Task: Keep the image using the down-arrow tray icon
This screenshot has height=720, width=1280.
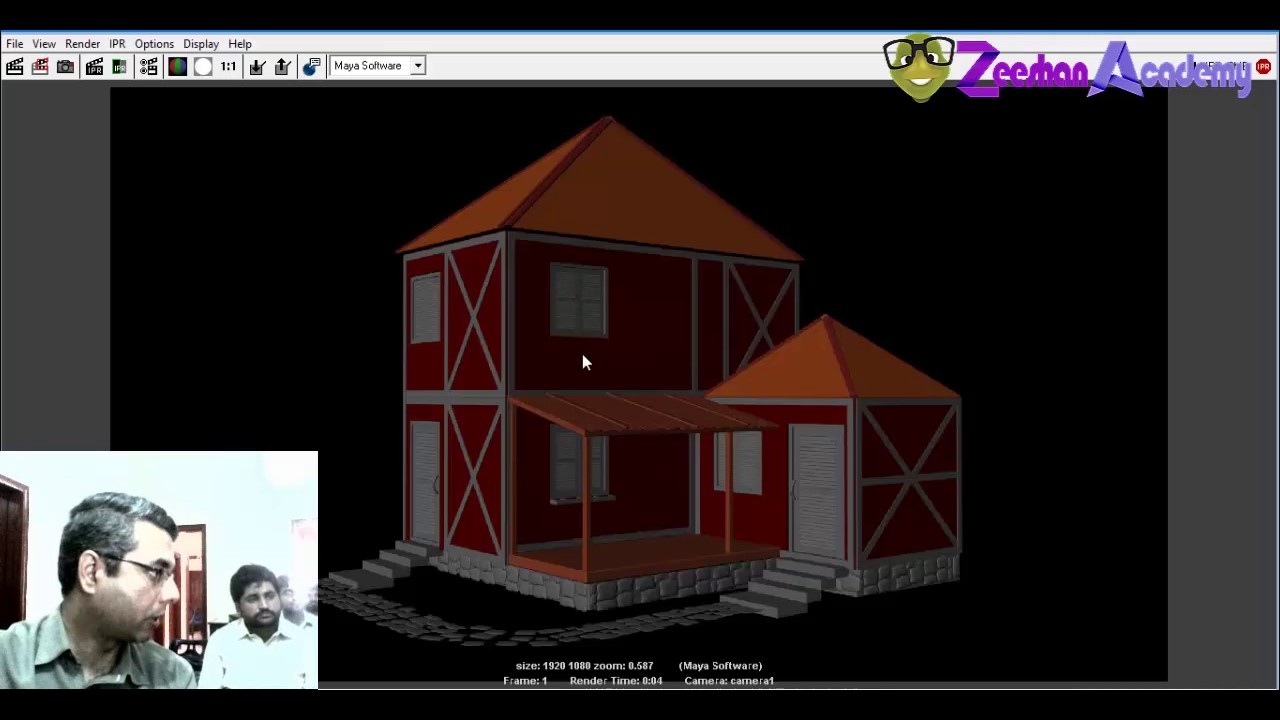Action: click(x=257, y=66)
